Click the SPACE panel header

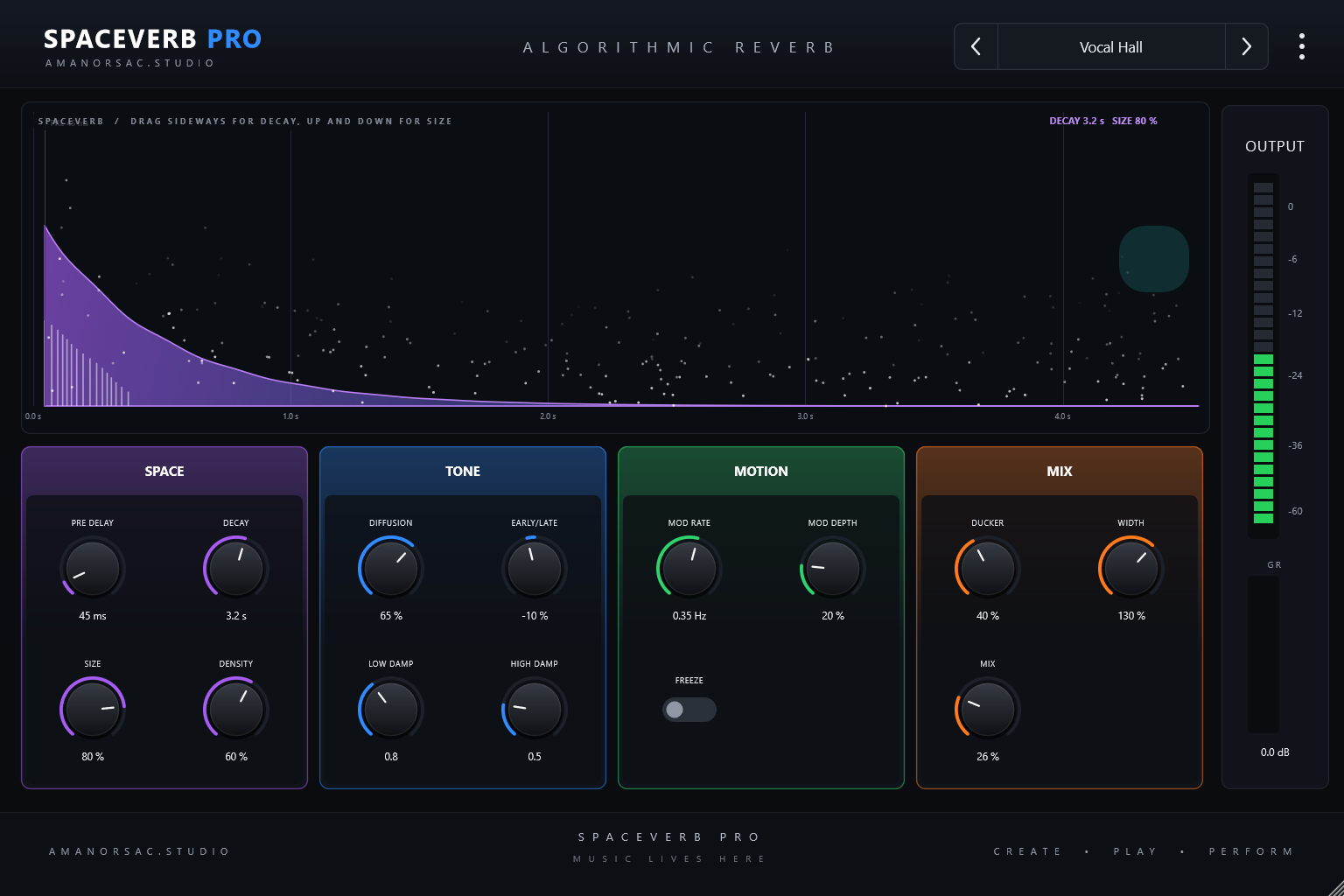point(164,471)
